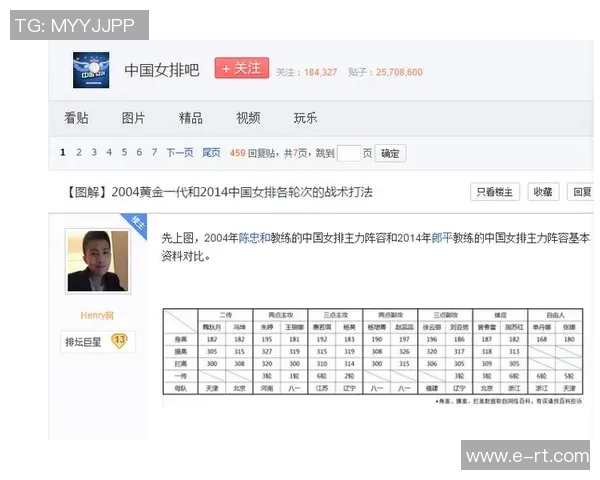The width and height of the screenshot is (600, 480).
Task: Go to page 2 of thread
Action: tap(78, 153)
